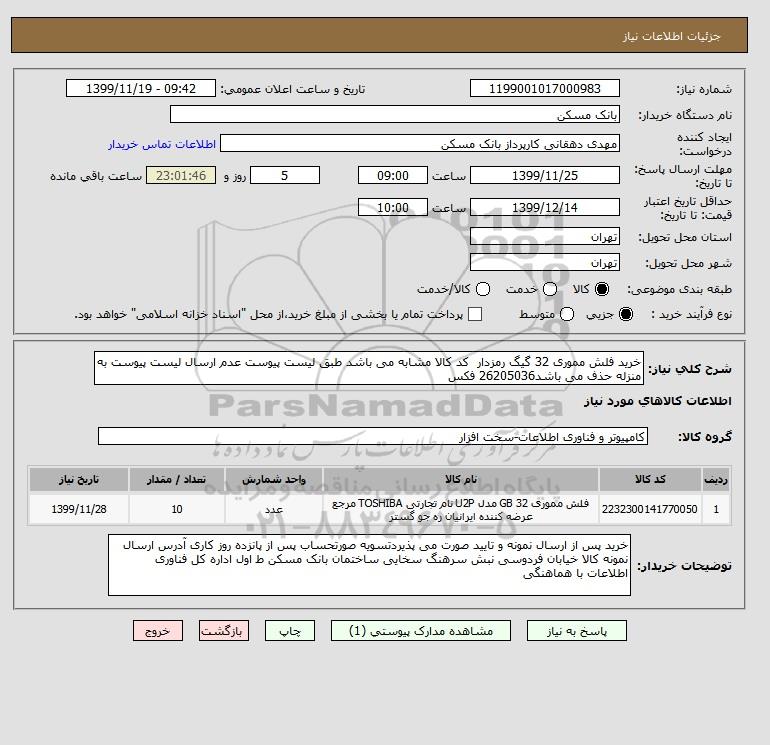Click the چاپ print button

click(x=290, y=631)
